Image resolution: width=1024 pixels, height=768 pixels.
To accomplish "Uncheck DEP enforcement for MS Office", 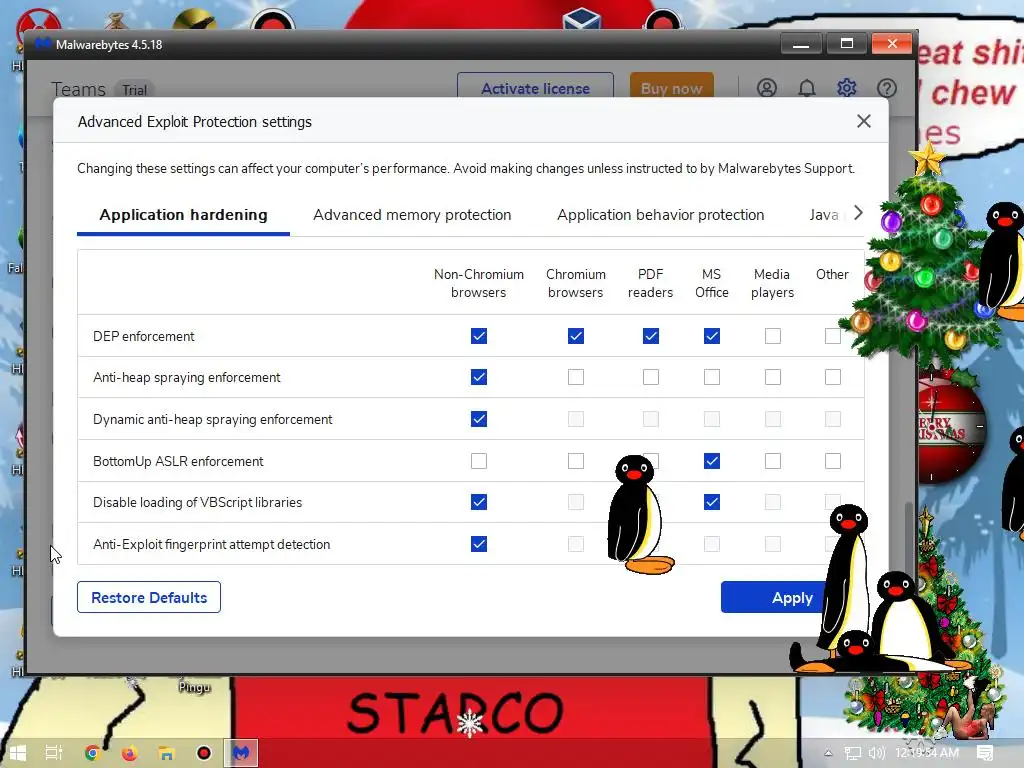I will point(712,336).
